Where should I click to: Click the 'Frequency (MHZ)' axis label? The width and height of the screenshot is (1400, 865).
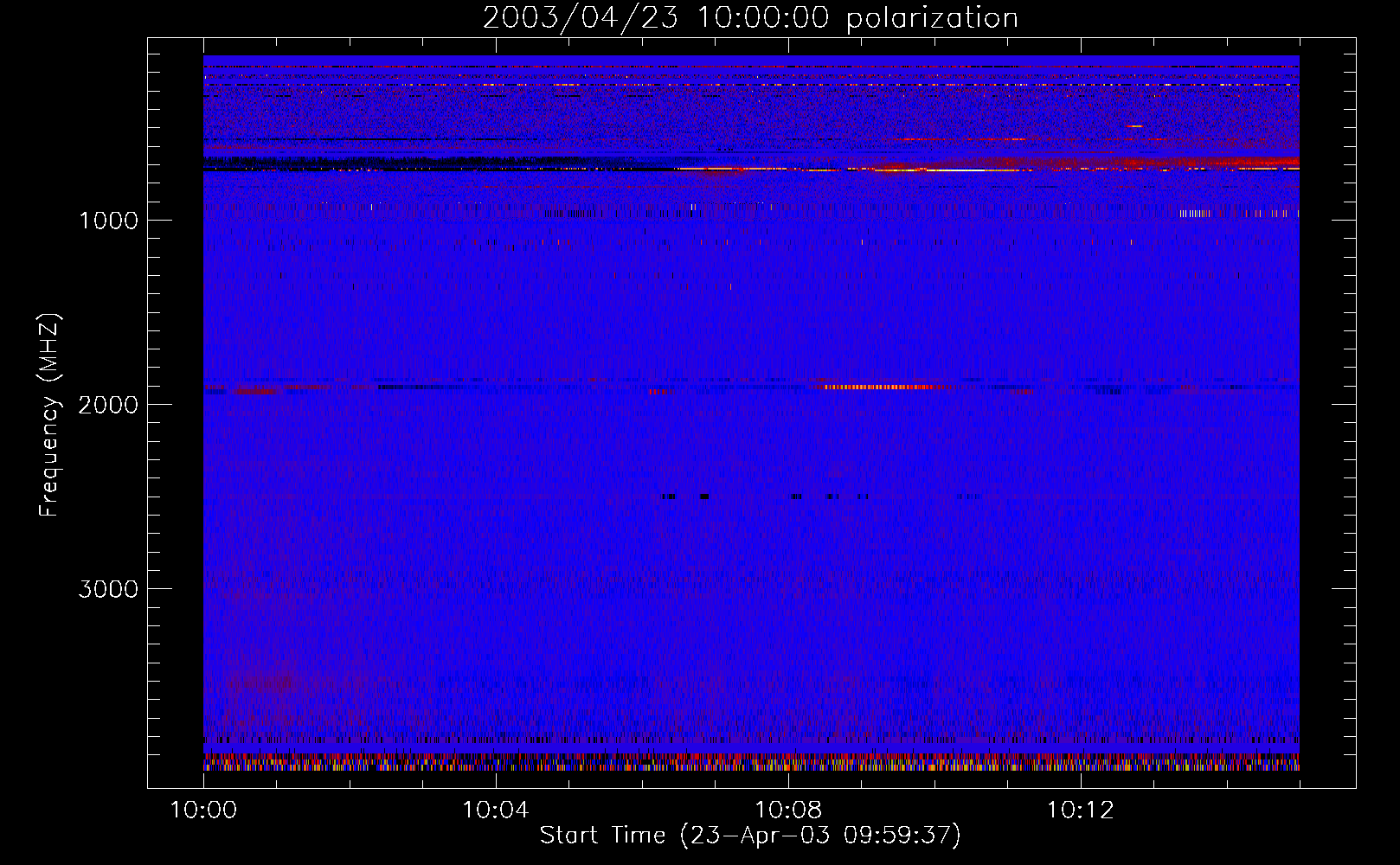tap(49, 415)
